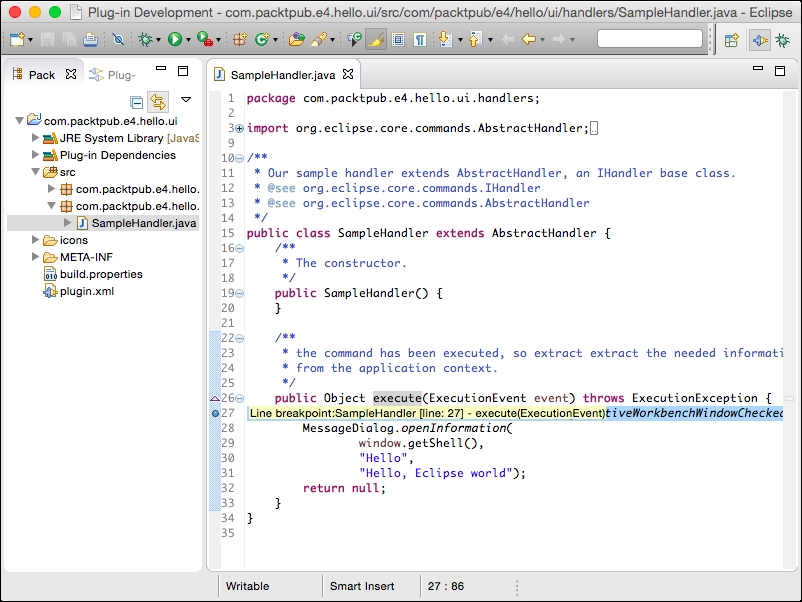Click the Quick Access search field

(x=649, y=40)
